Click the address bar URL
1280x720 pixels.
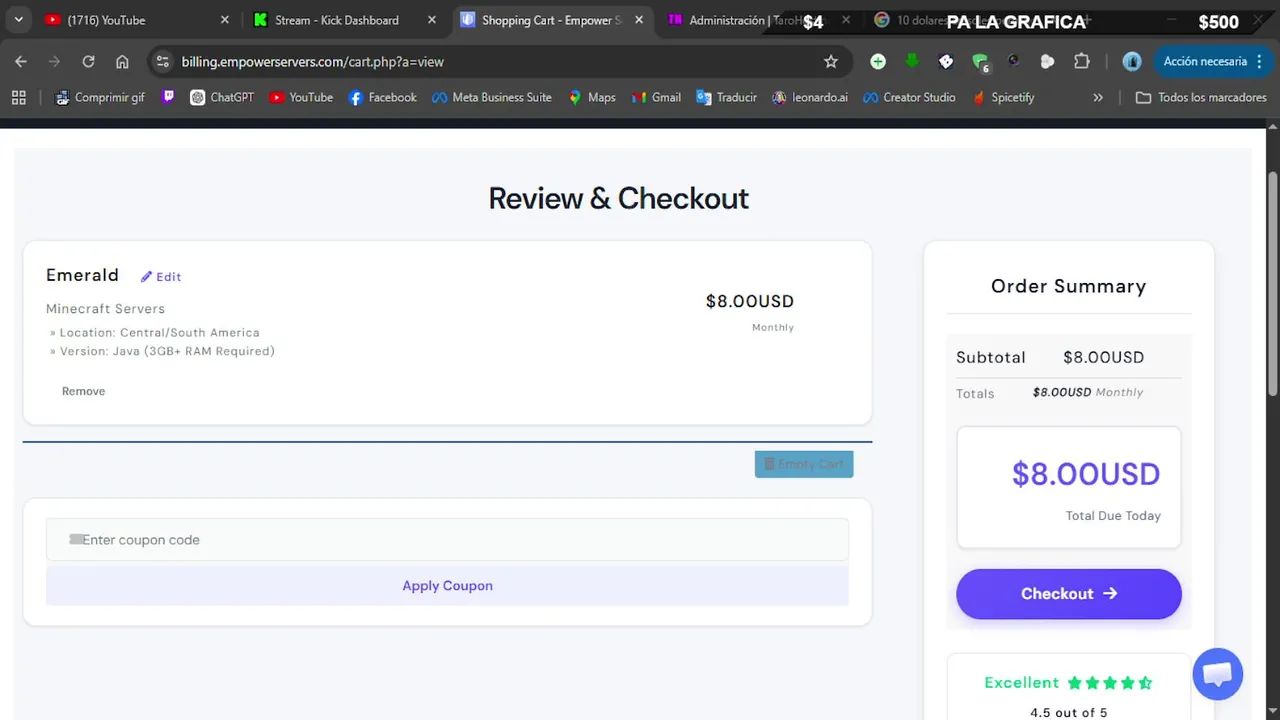pyautogui.click(x=312, y=61)
